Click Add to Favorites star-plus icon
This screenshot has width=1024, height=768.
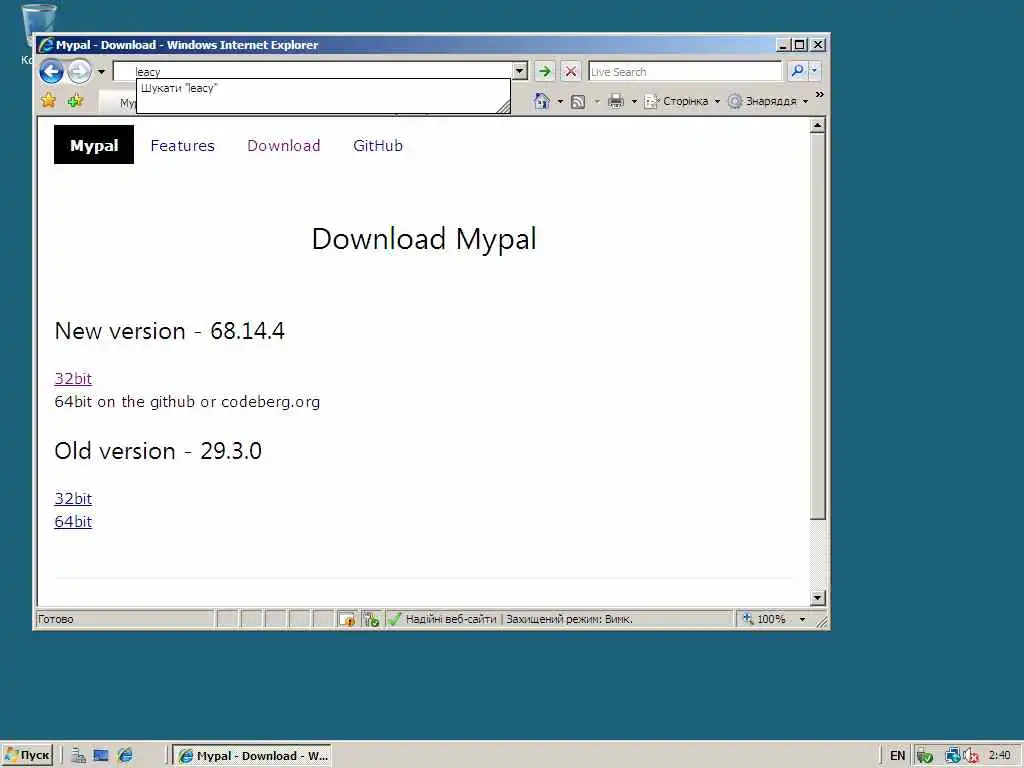point(75,101)
